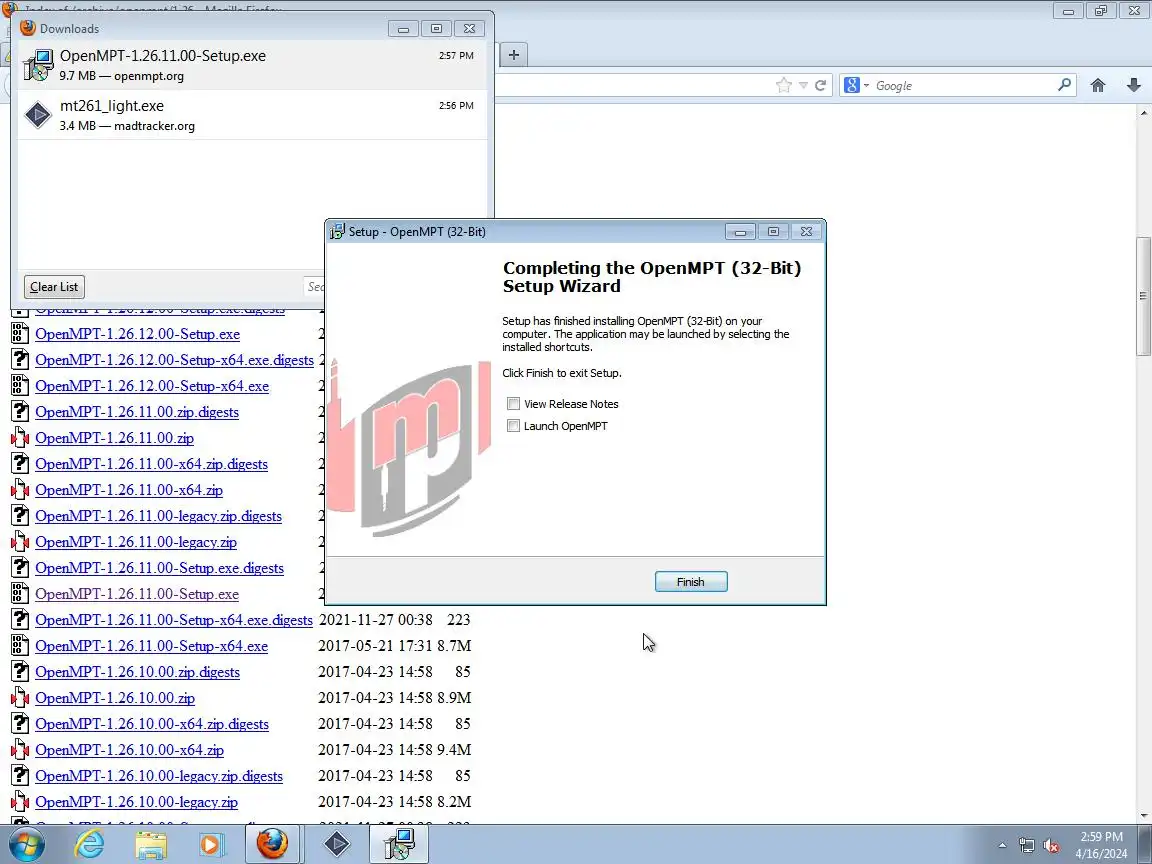
Task: Click the OpenMPT setup download file icon
Action: 37,65
